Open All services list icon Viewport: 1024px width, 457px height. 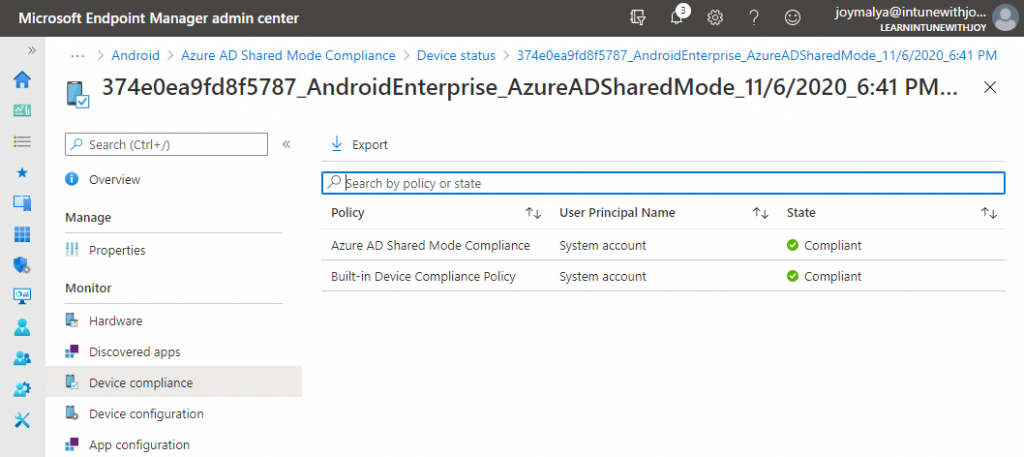[22, 141]
